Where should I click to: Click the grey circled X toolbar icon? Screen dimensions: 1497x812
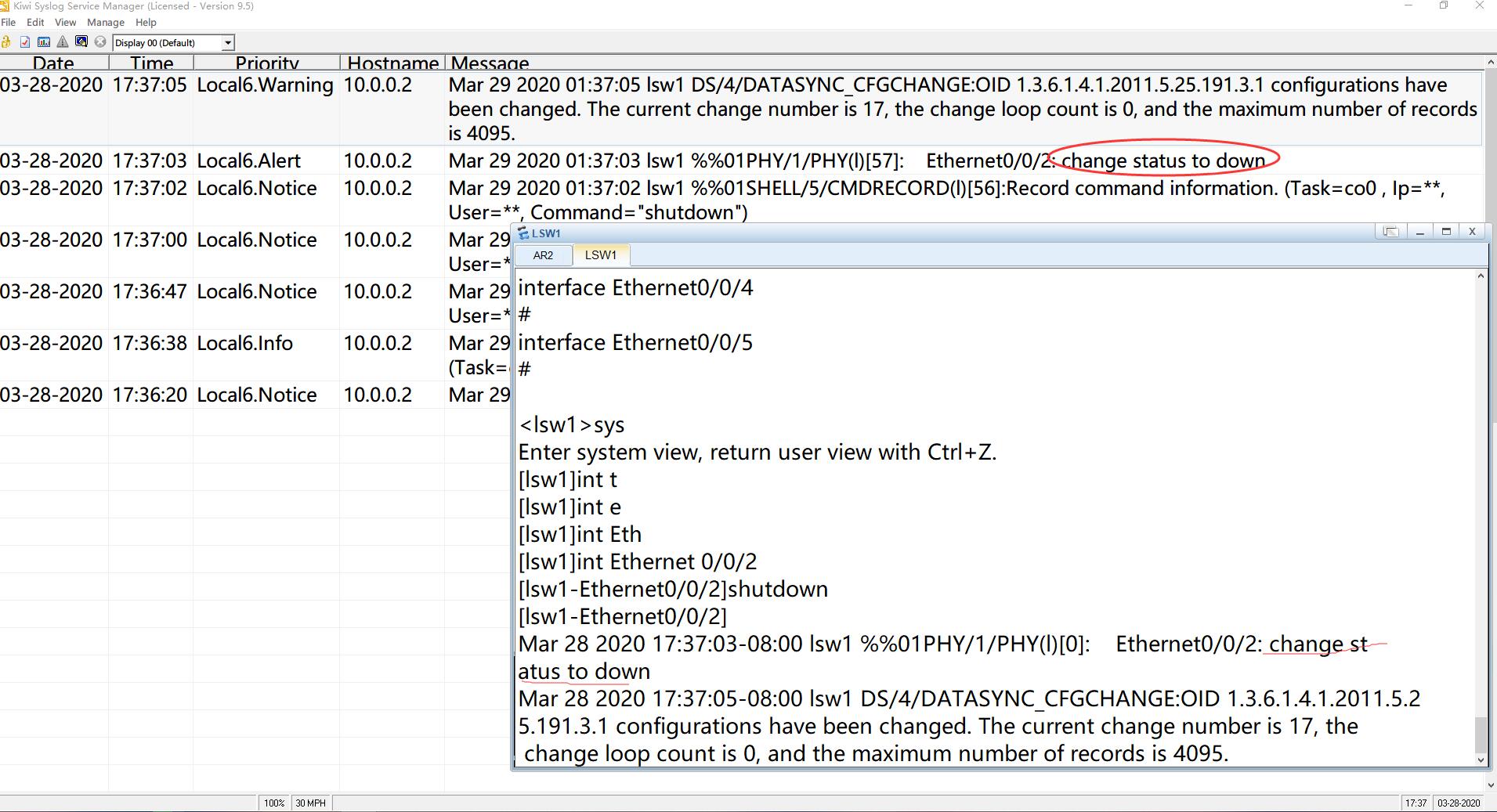[100, 42]
